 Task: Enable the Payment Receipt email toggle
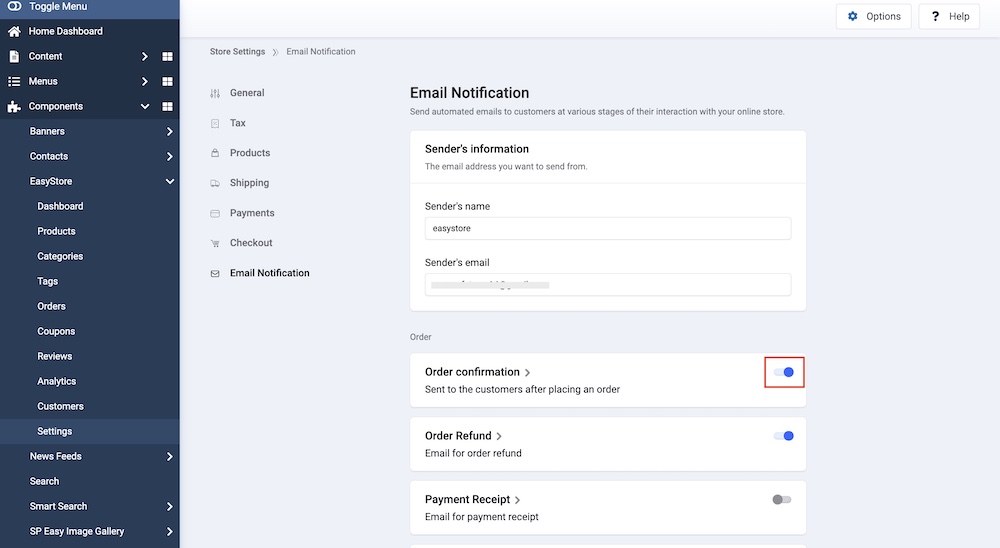[782, 499]
